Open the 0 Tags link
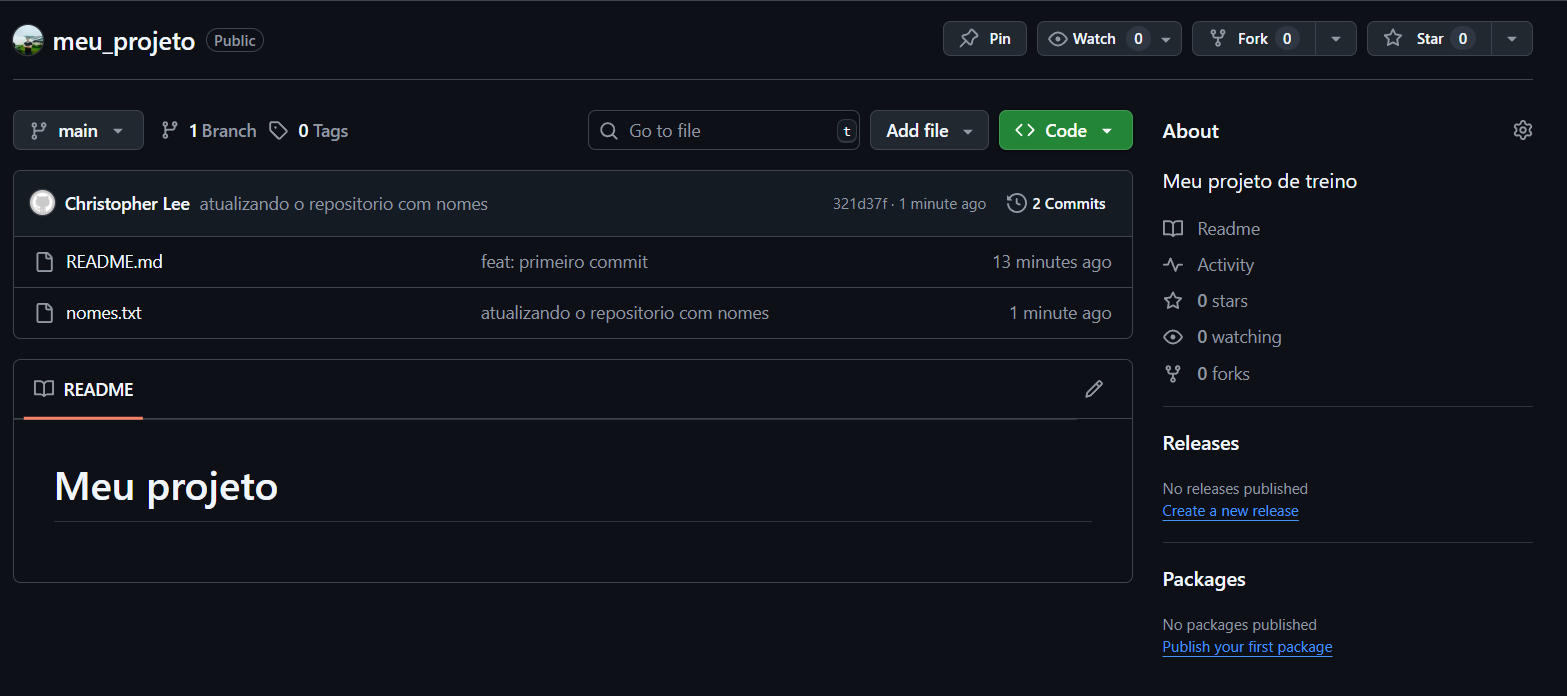 309,130
